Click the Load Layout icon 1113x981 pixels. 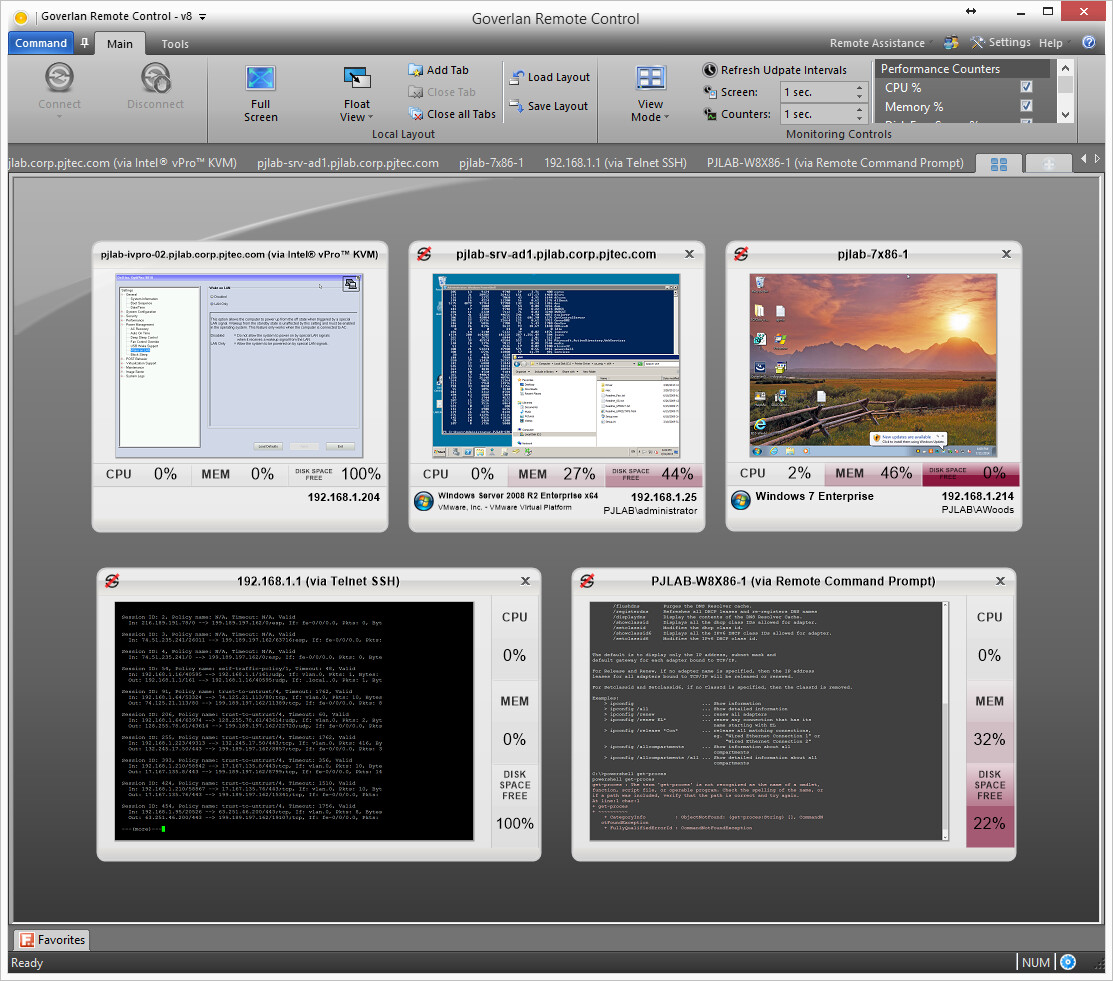click(516, 78)
